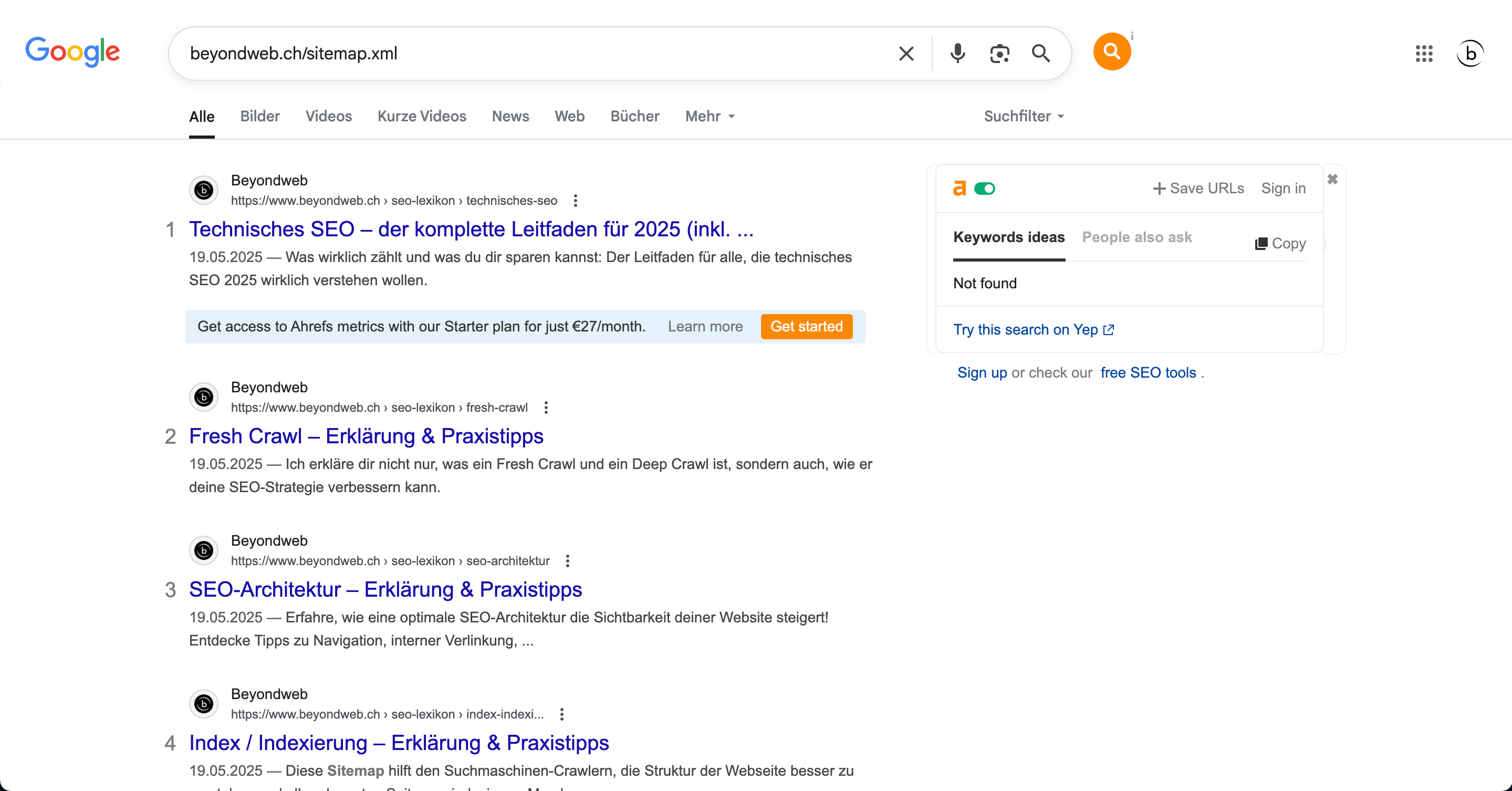The height and width of the screenshot is (791, 1512).
Task: Switch to the Videos tab
Action: 328,116
